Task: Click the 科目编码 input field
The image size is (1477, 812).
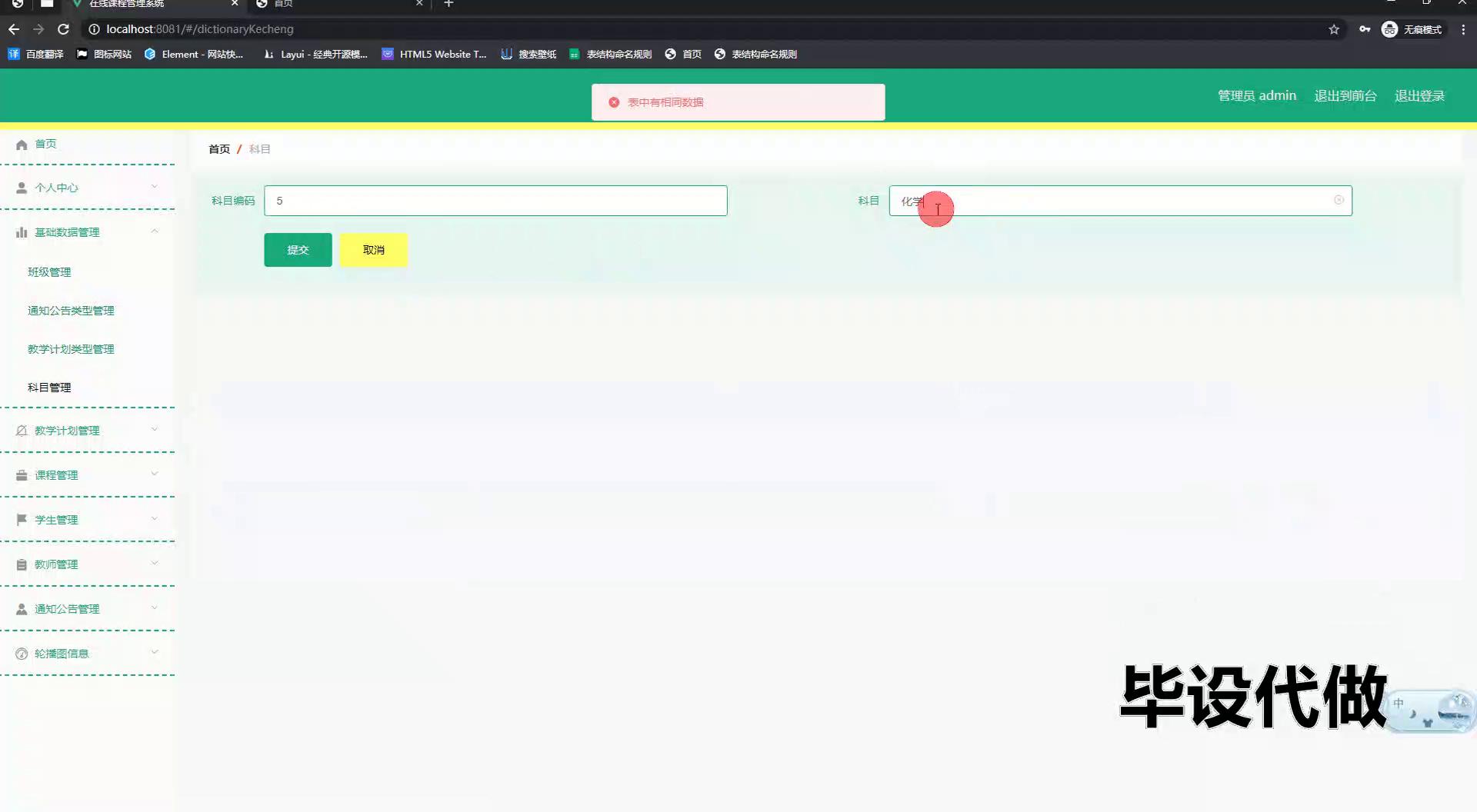Action: coord(495,201)
